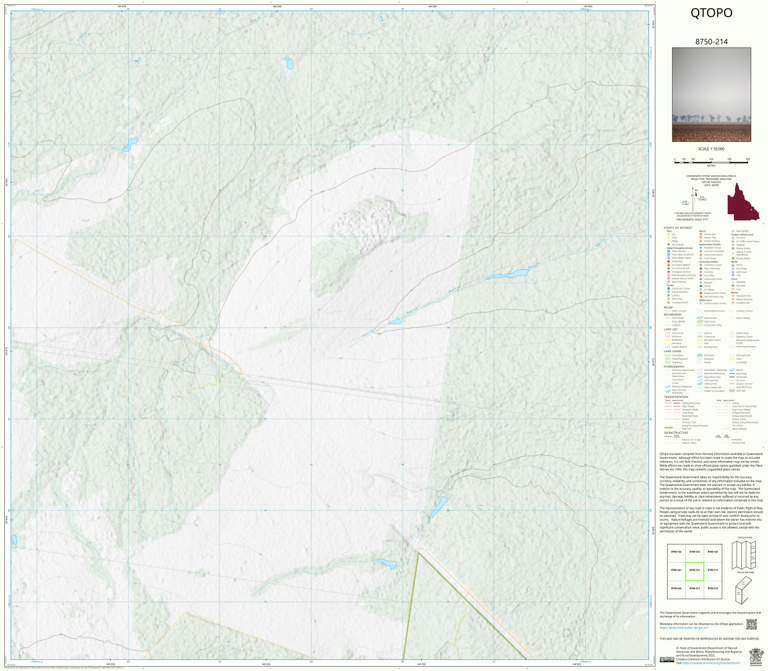This screenshot has height=671, width=768.
Task: Click the Creative Commons BY licence badge
Action: [667, 660]
